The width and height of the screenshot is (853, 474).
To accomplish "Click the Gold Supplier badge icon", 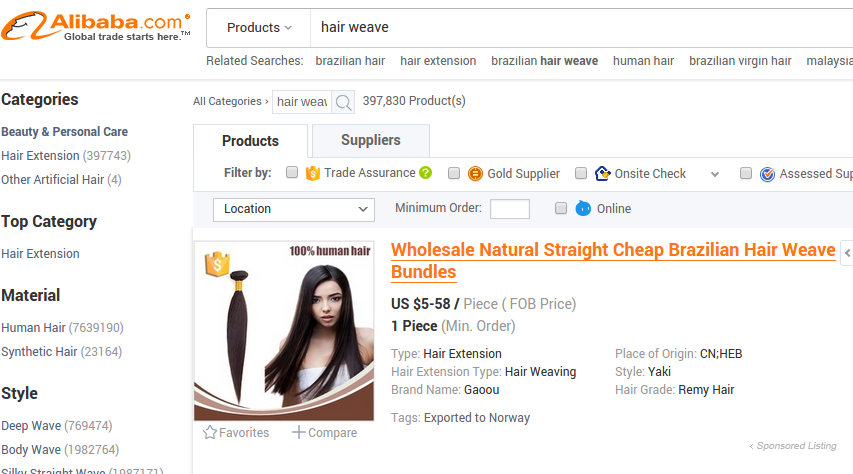I will coord(475,173).
